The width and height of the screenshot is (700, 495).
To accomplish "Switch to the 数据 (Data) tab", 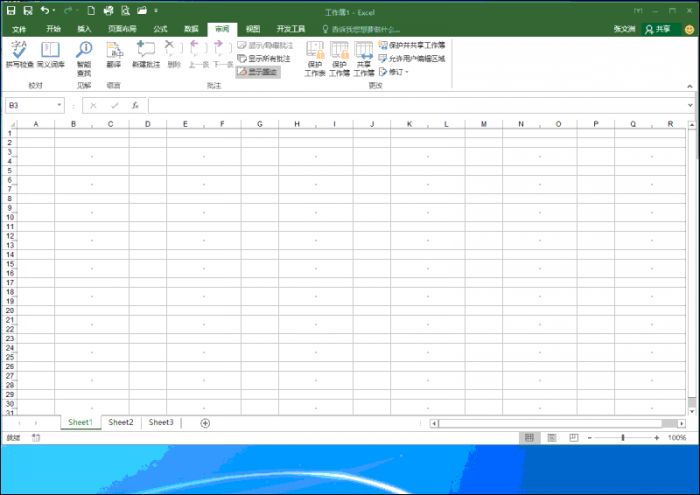I will pos(191,29).
